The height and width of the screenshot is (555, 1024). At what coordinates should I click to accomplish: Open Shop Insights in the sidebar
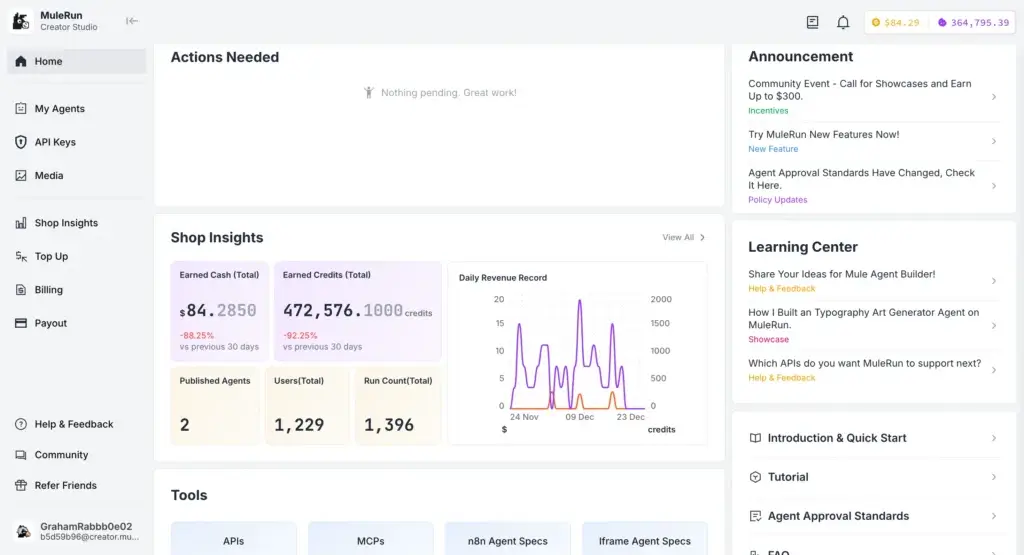(x=77, y=223)
